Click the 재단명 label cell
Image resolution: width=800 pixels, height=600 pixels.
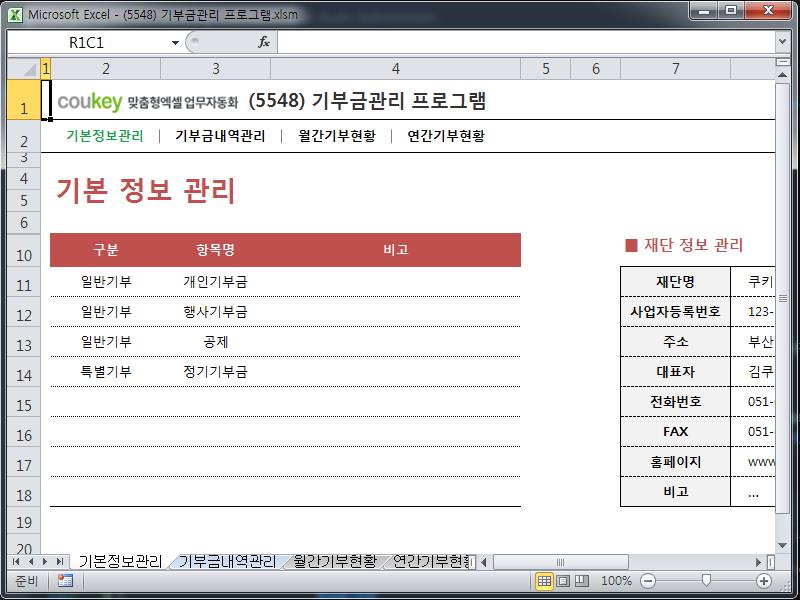pos(676,282)
